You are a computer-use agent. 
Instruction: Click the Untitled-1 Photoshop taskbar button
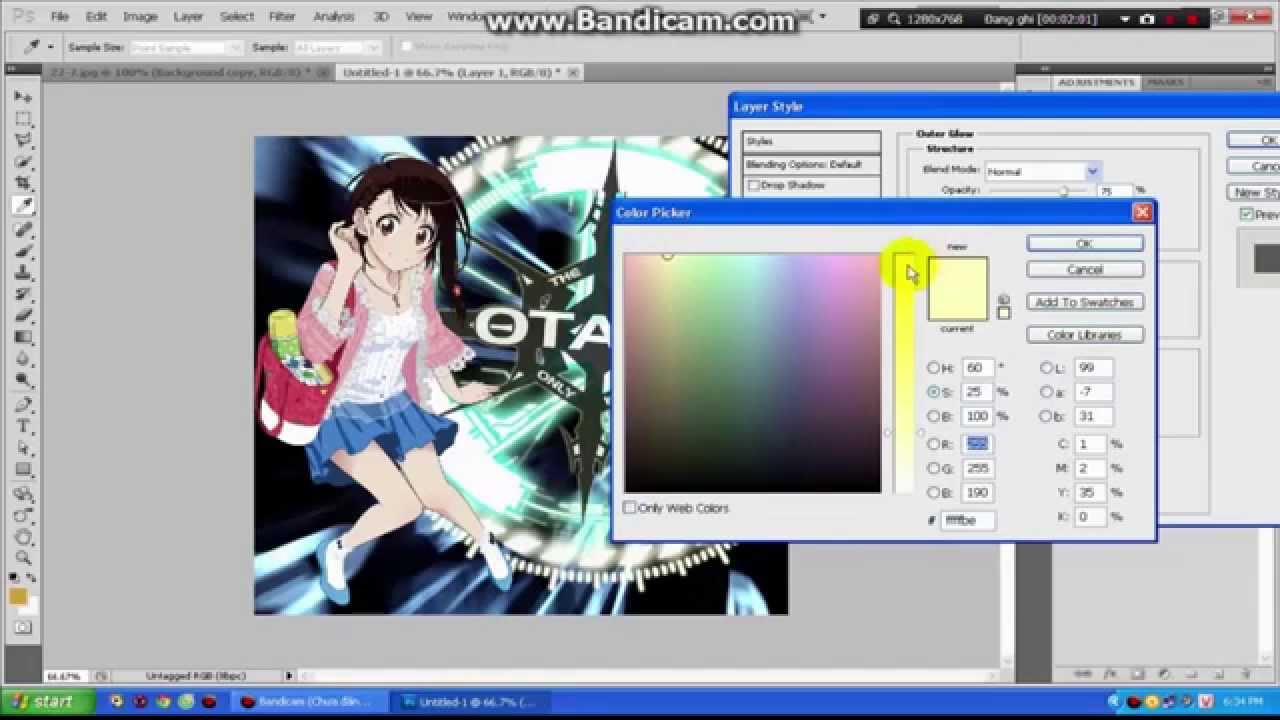pyautogui.click(x=468, y=702)
